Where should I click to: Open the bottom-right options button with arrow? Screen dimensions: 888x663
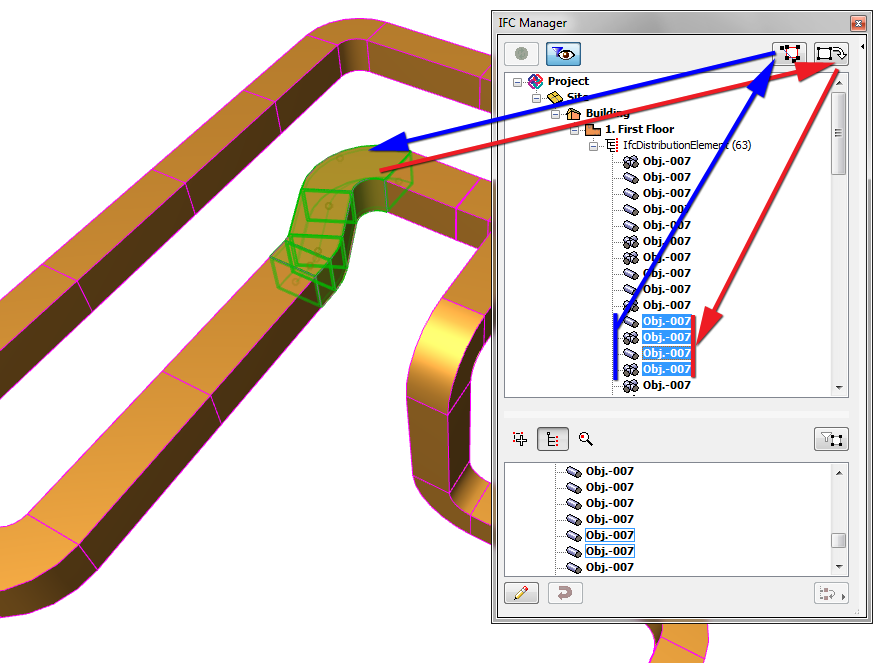[x=831, y=593]
